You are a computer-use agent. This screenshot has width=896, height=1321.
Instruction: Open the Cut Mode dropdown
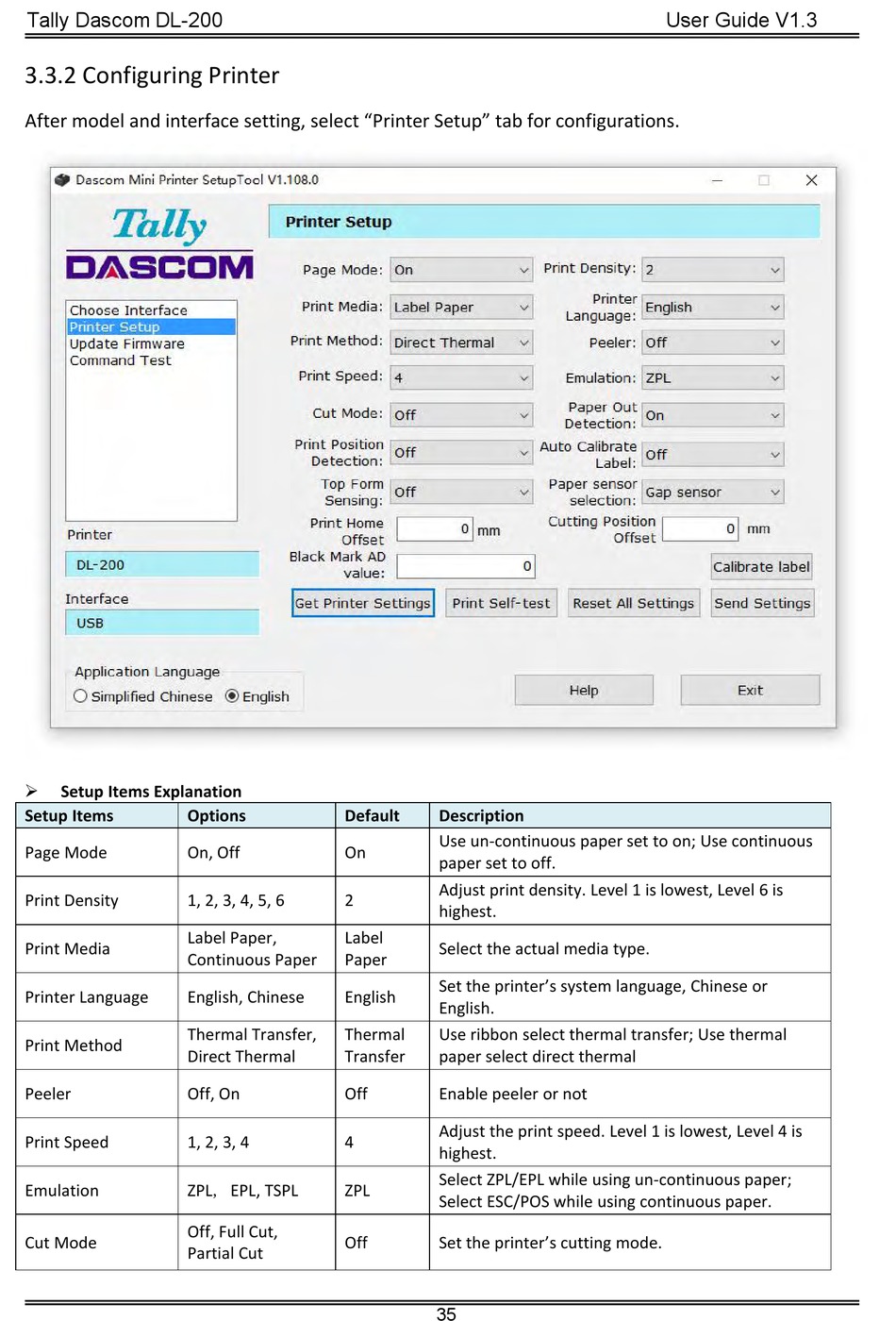461,415
